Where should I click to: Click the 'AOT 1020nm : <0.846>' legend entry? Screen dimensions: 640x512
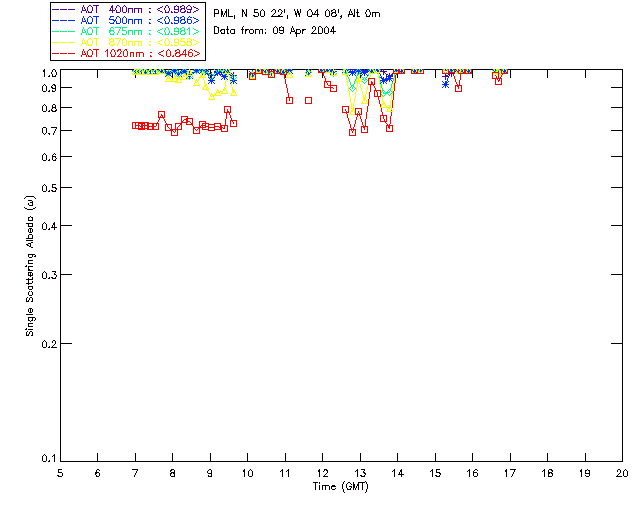(127, 53)
